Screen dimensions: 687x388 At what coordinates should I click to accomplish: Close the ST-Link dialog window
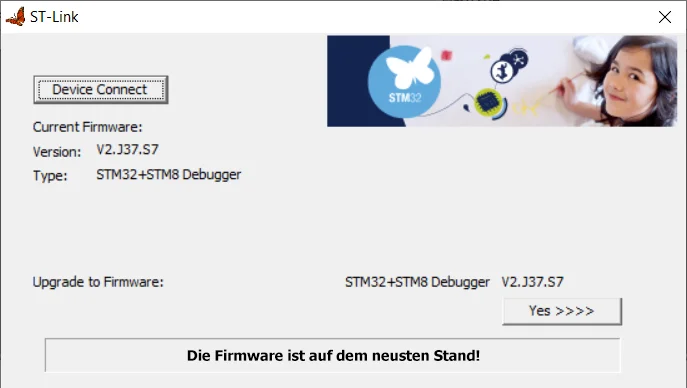[x=665, y=17]
